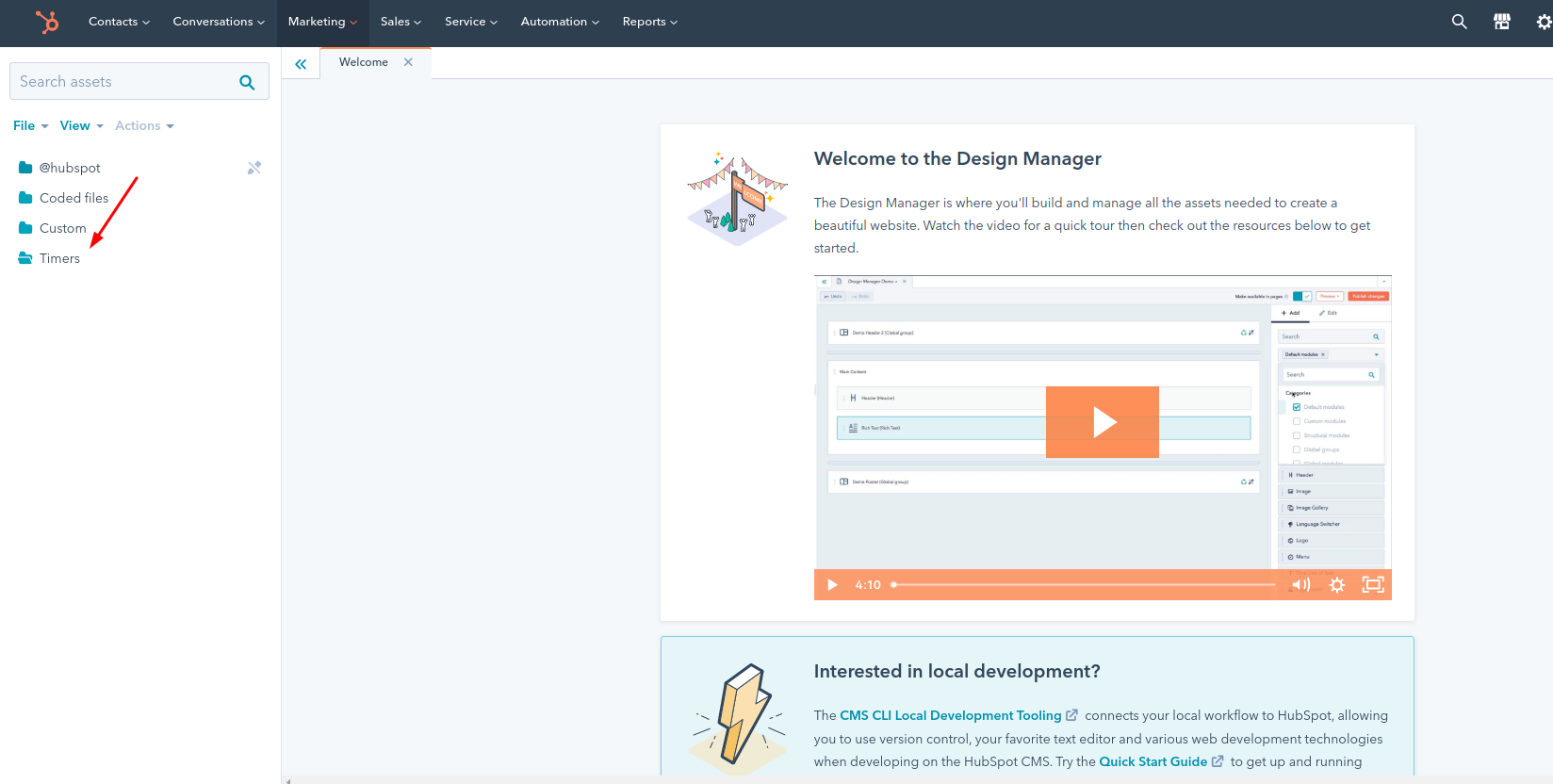Open the Quick Start Guide link
This screenshot has height=784, width=1553.
pyautogui.click(x=1152, y=761)
